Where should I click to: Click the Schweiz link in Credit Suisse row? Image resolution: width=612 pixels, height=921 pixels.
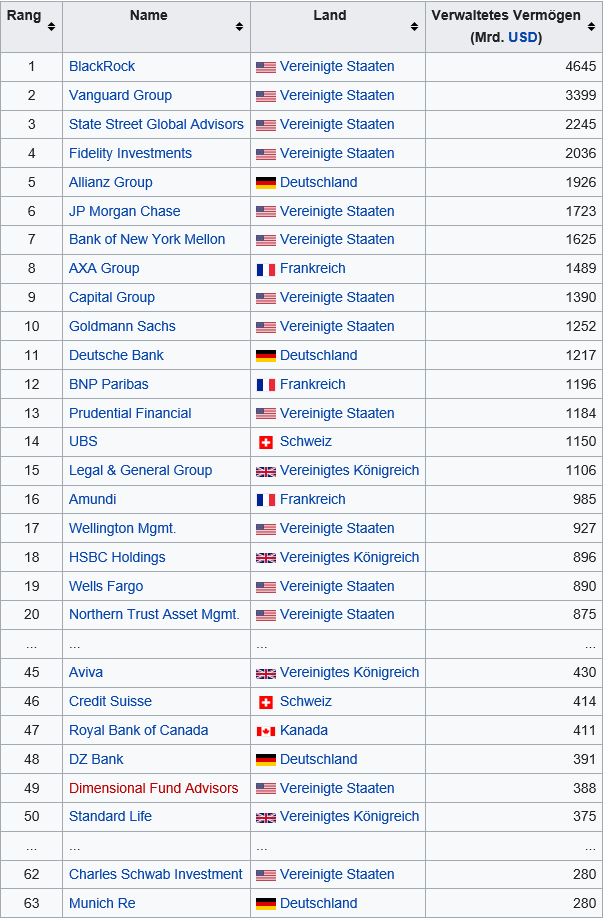305,702
